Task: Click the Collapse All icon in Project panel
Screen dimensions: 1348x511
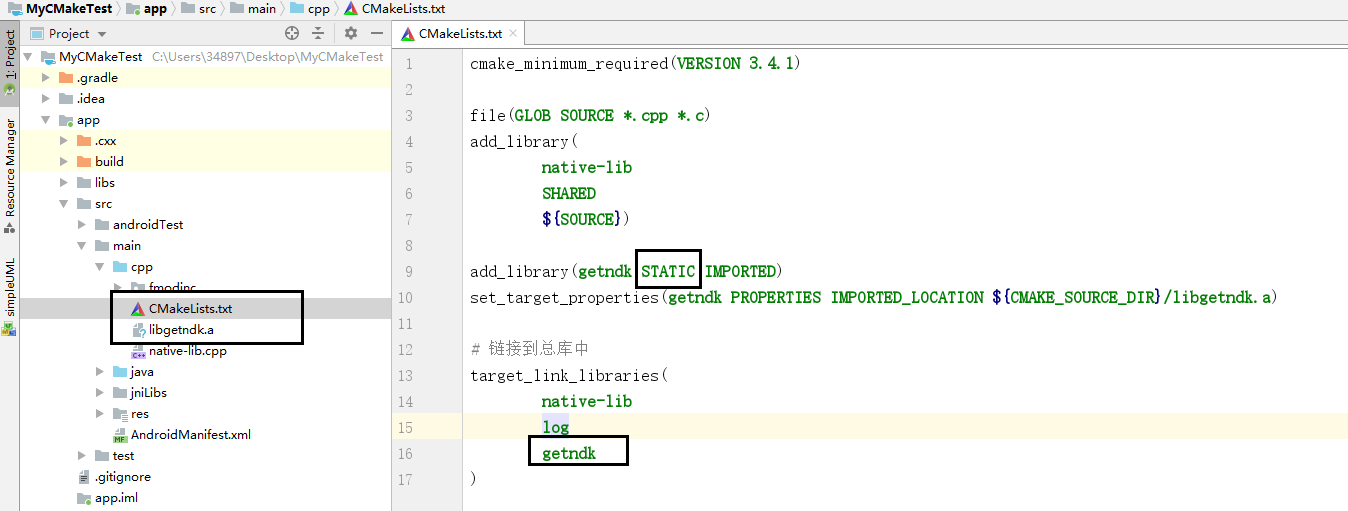Action: click(x=318, y=33)
